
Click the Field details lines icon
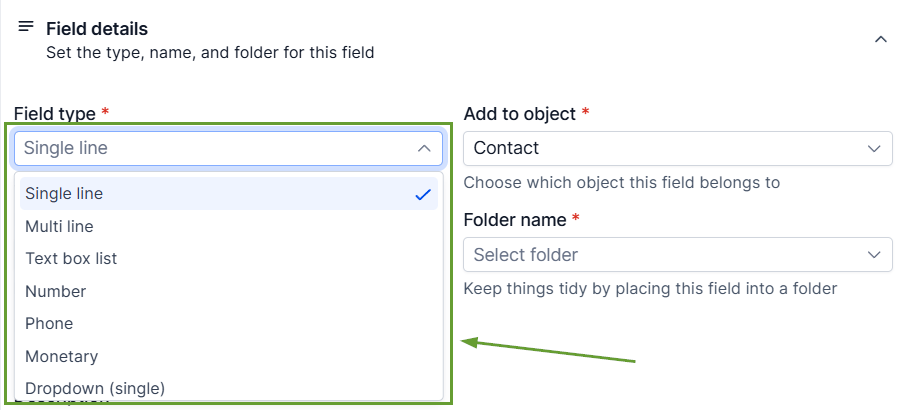point(26,27)
